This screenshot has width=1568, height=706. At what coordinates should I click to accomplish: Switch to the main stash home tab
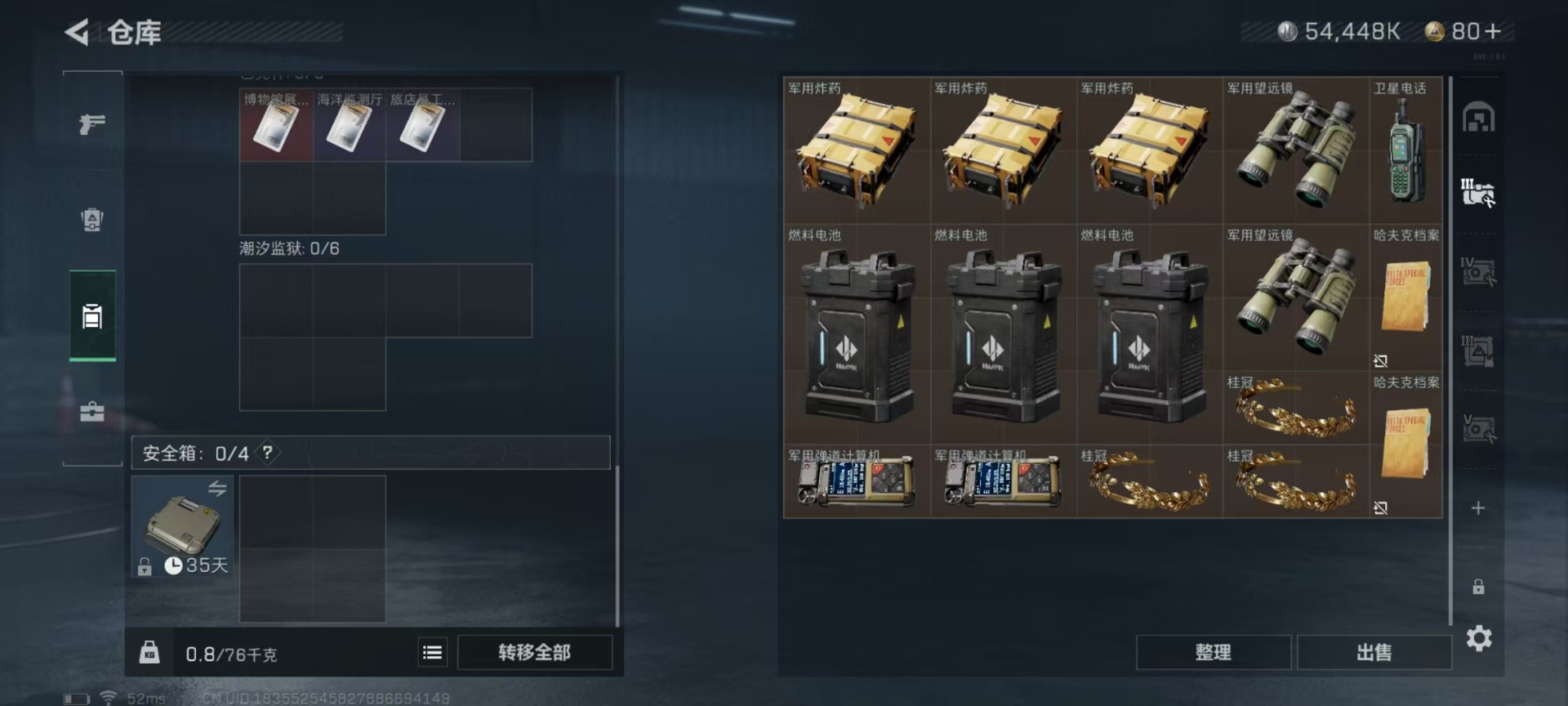pyautogui.click(x=1478, y=117)
